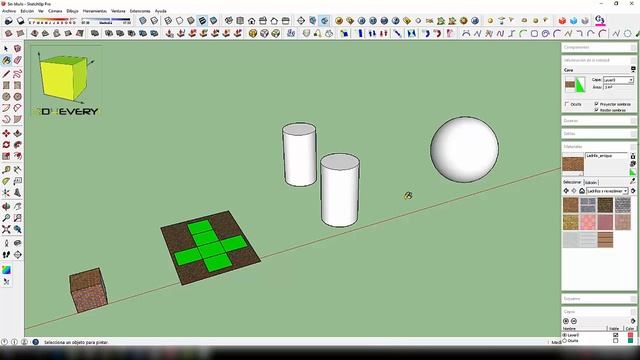Expand the Componentes tray panel
This screenshot has width=640, height=360.
(598, 47)
